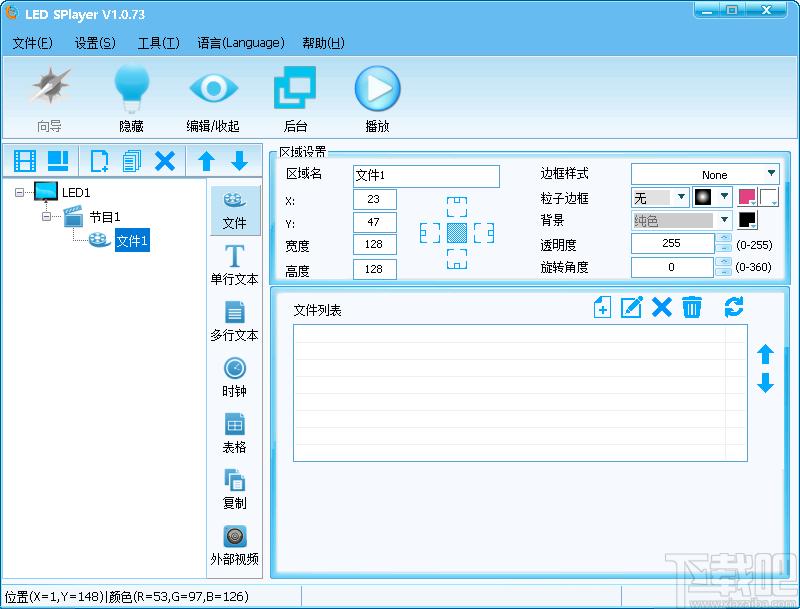Click the 高度 height field

click(374, 269)
